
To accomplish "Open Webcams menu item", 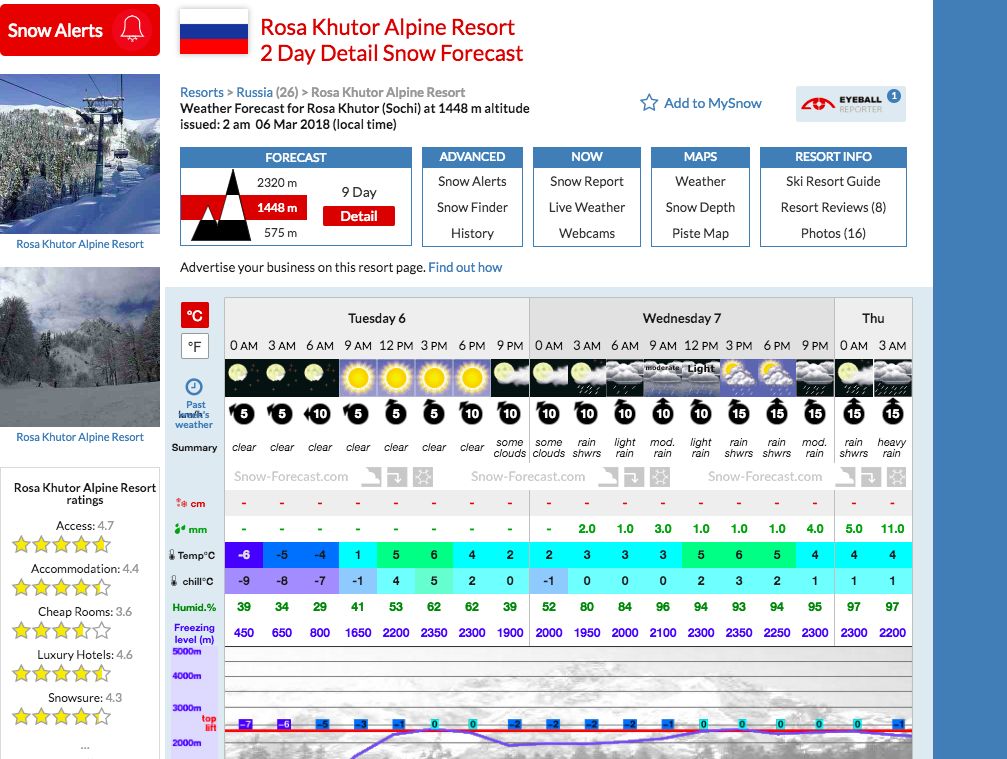I will point(586,234).
